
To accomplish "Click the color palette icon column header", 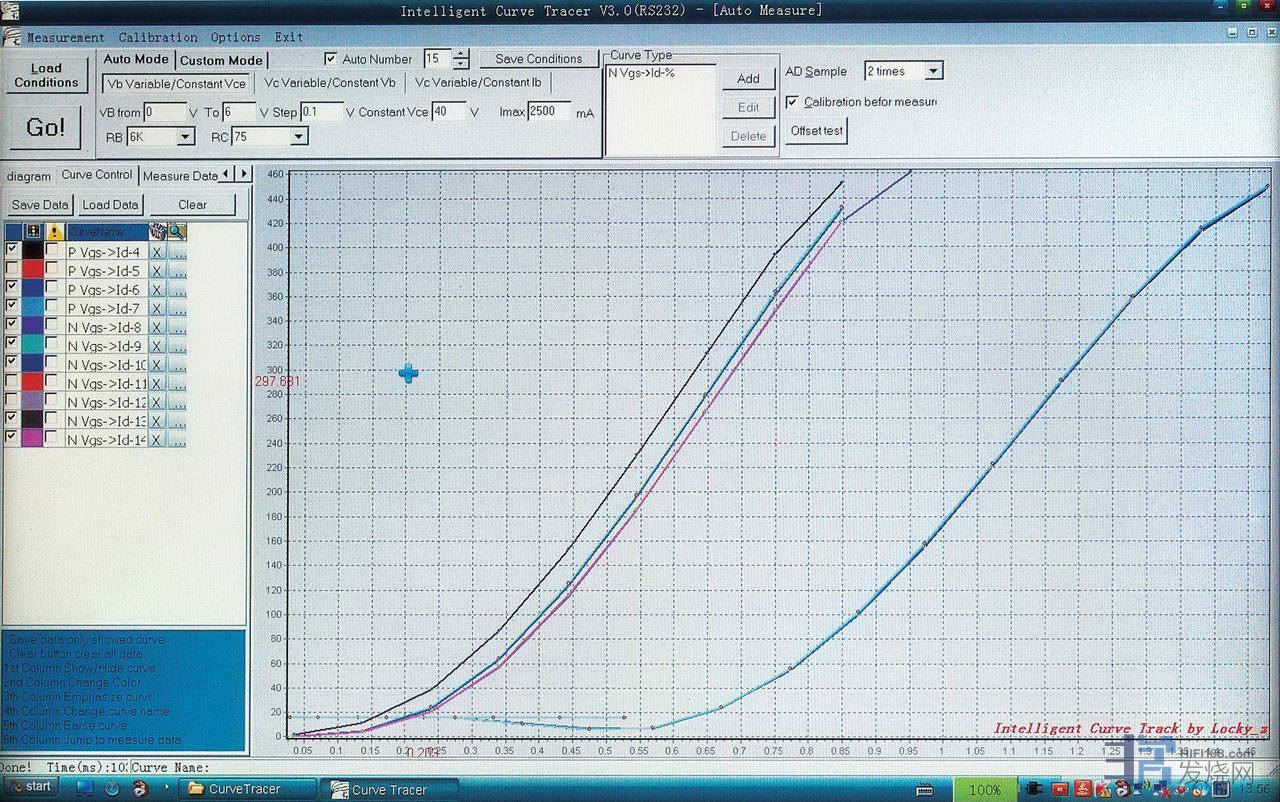I will [32, 232].
